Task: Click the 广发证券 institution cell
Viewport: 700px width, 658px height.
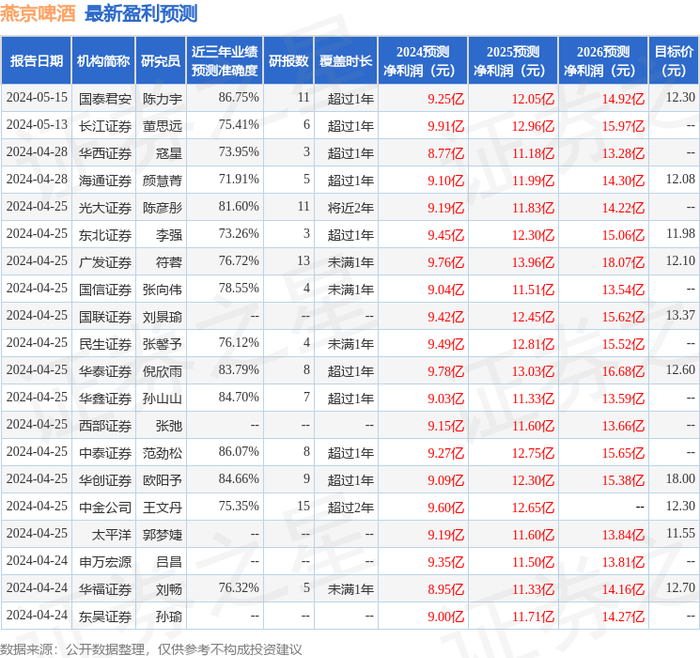Action: coord(105,262)
